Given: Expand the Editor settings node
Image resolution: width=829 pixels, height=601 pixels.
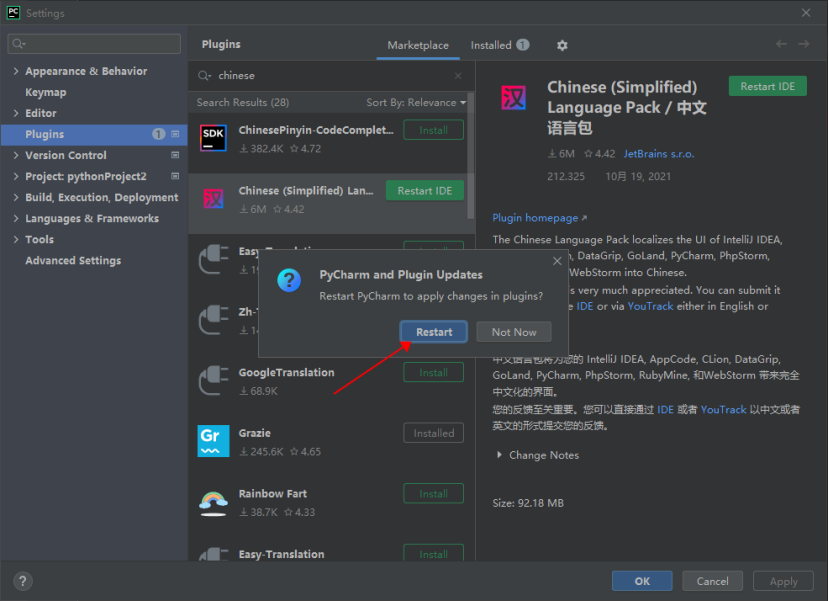Looking at the screenshot, I should pyautogui.click(x=16, y=113).
